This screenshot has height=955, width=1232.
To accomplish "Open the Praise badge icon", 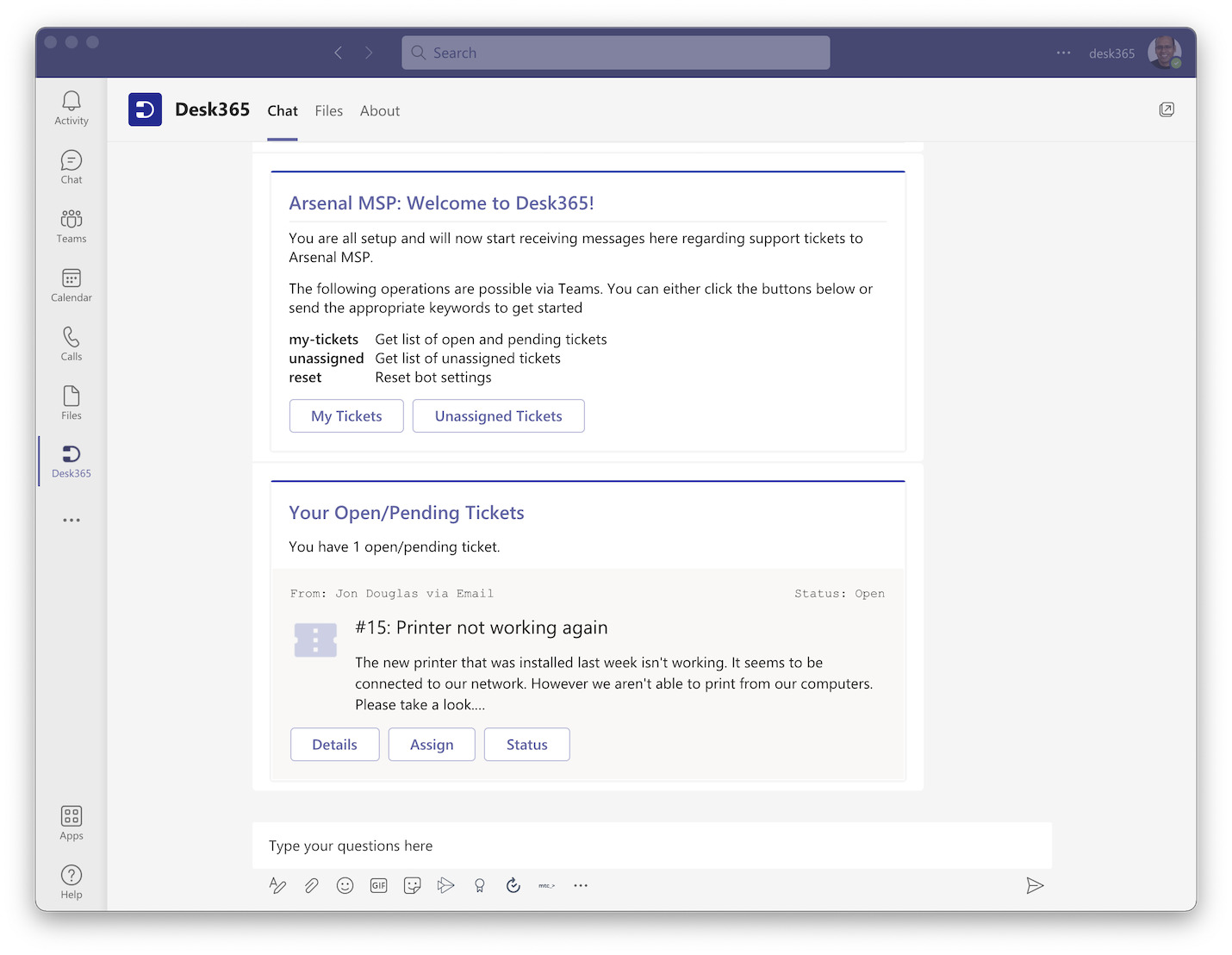I will pos(480,885).
